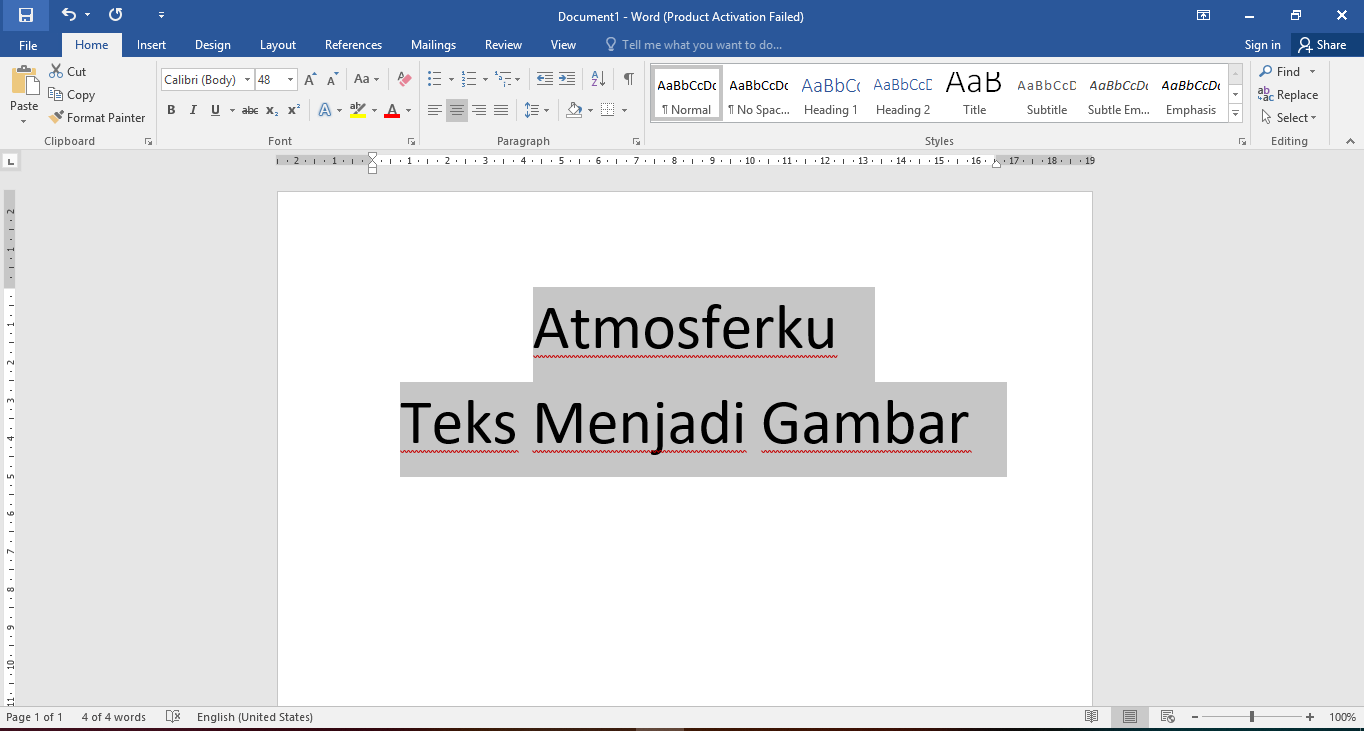Screen dimensions: 1364x731
Task: Click the Multilevel List icon
Action: (x=503, y=79)
